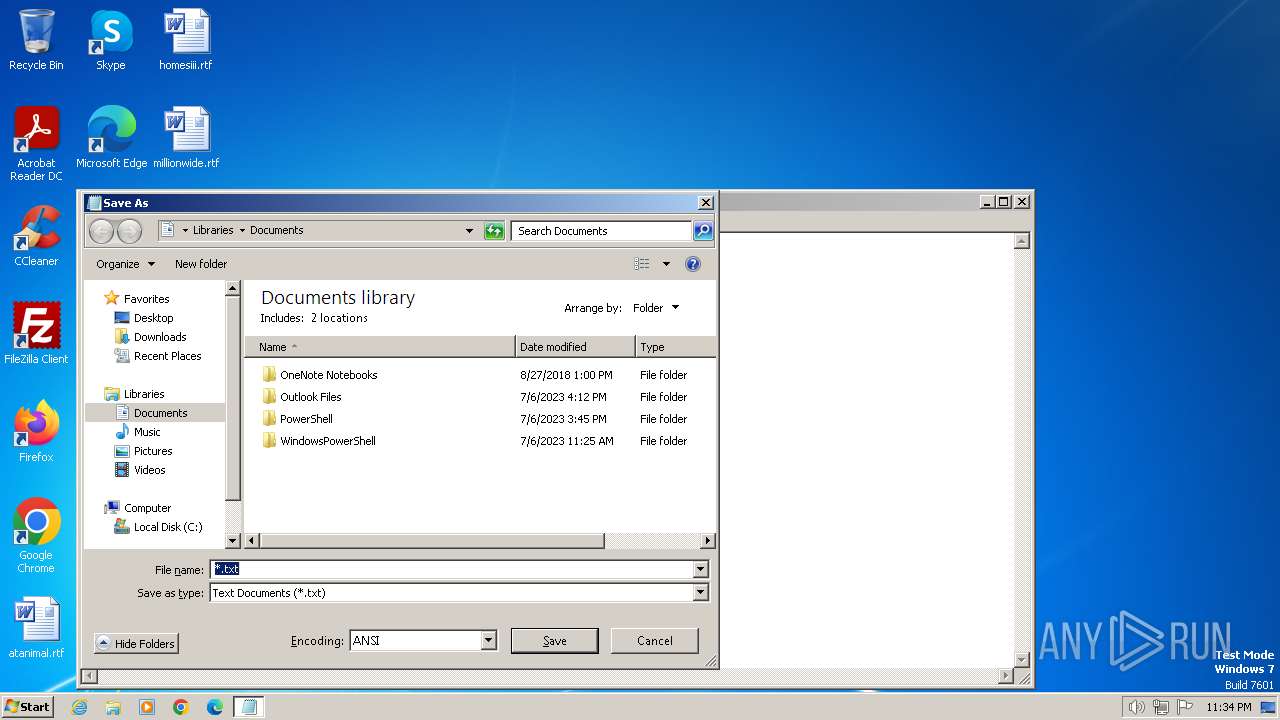Screen dimensions: 1280x720
Task: Sort by the Name column header
Action: click(x=380, y=347)
